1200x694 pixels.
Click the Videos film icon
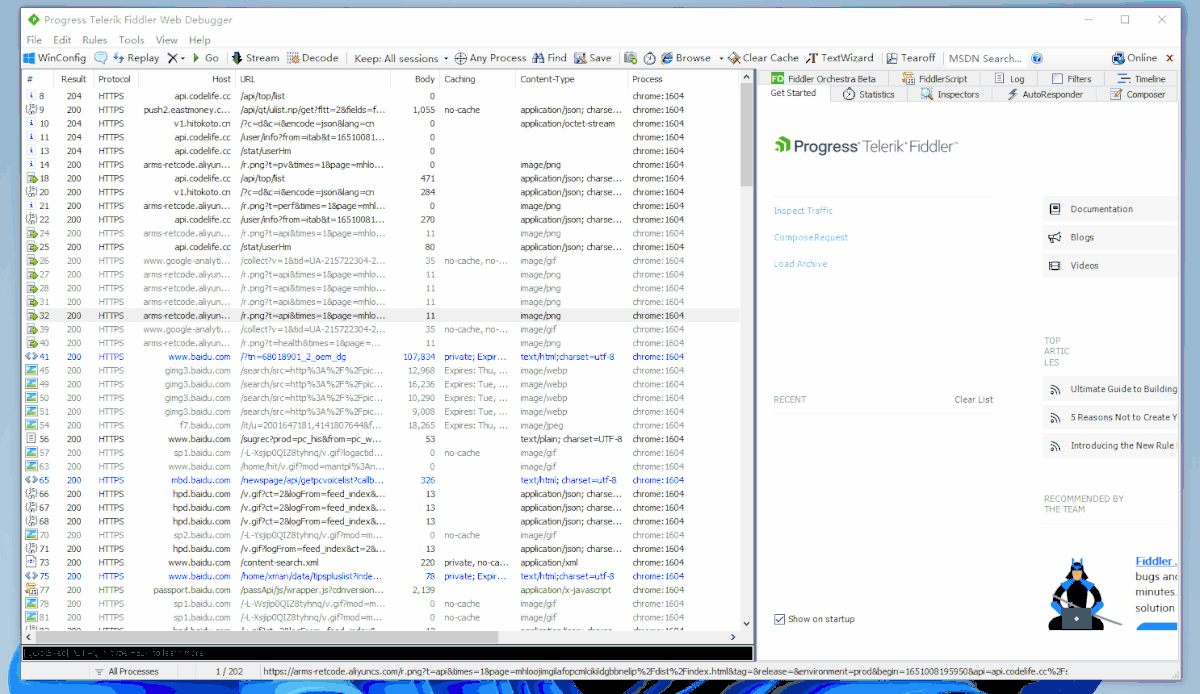(x=1054, y=265)
